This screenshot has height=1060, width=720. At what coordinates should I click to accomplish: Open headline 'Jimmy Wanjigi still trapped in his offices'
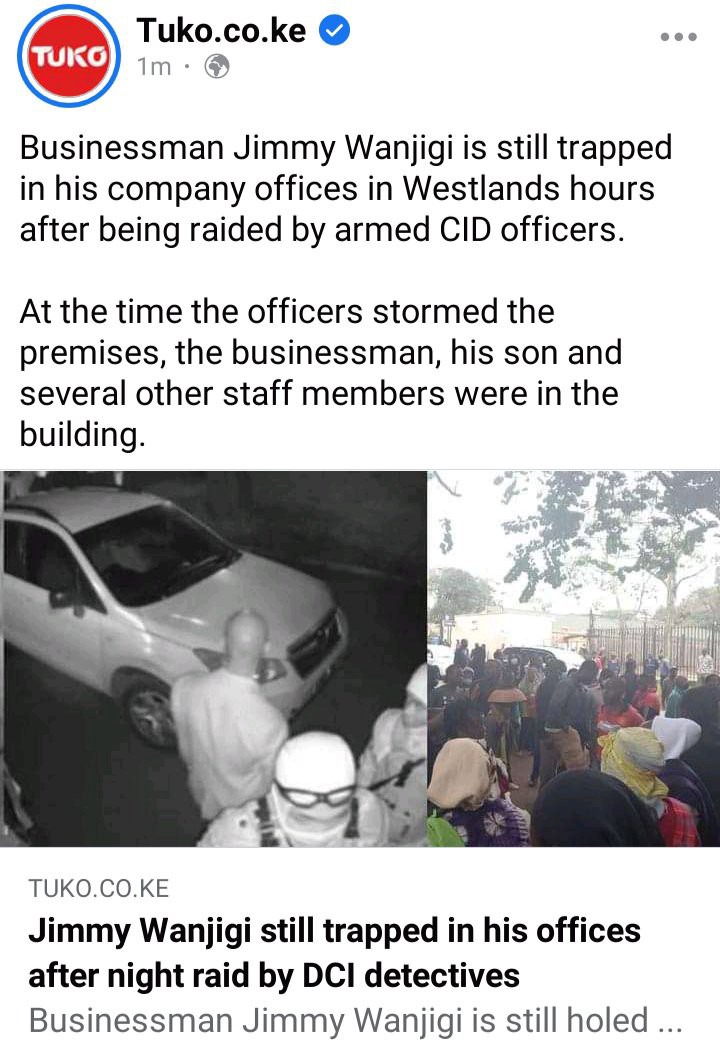click(334, 931)
